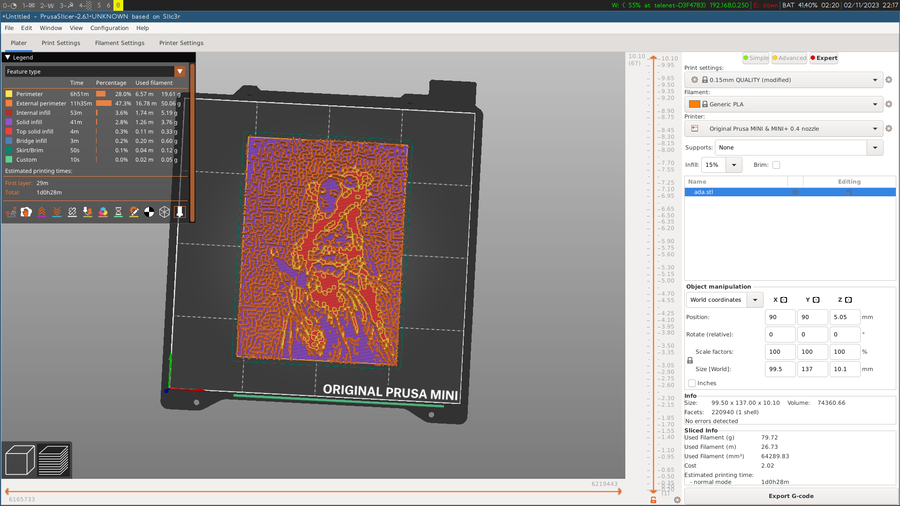The width and height of the screenshot is (900, 506).
Task: Open 0.15mm QUALITY print settings dropdown
Action: (783, 80)
